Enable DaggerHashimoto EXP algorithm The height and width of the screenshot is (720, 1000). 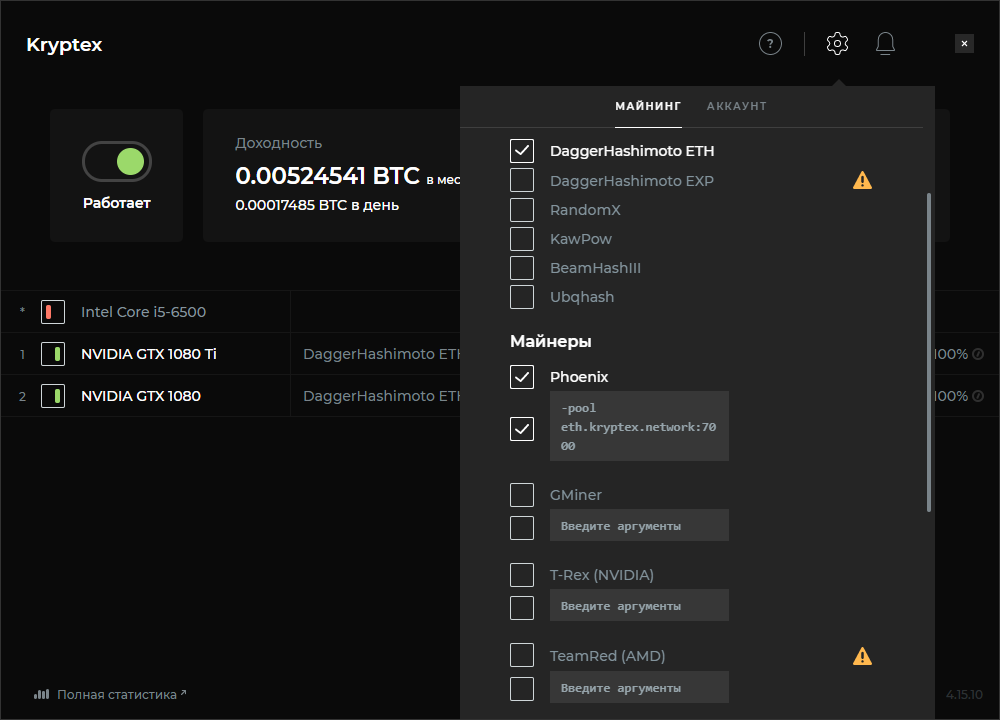[x=522, y=180]
